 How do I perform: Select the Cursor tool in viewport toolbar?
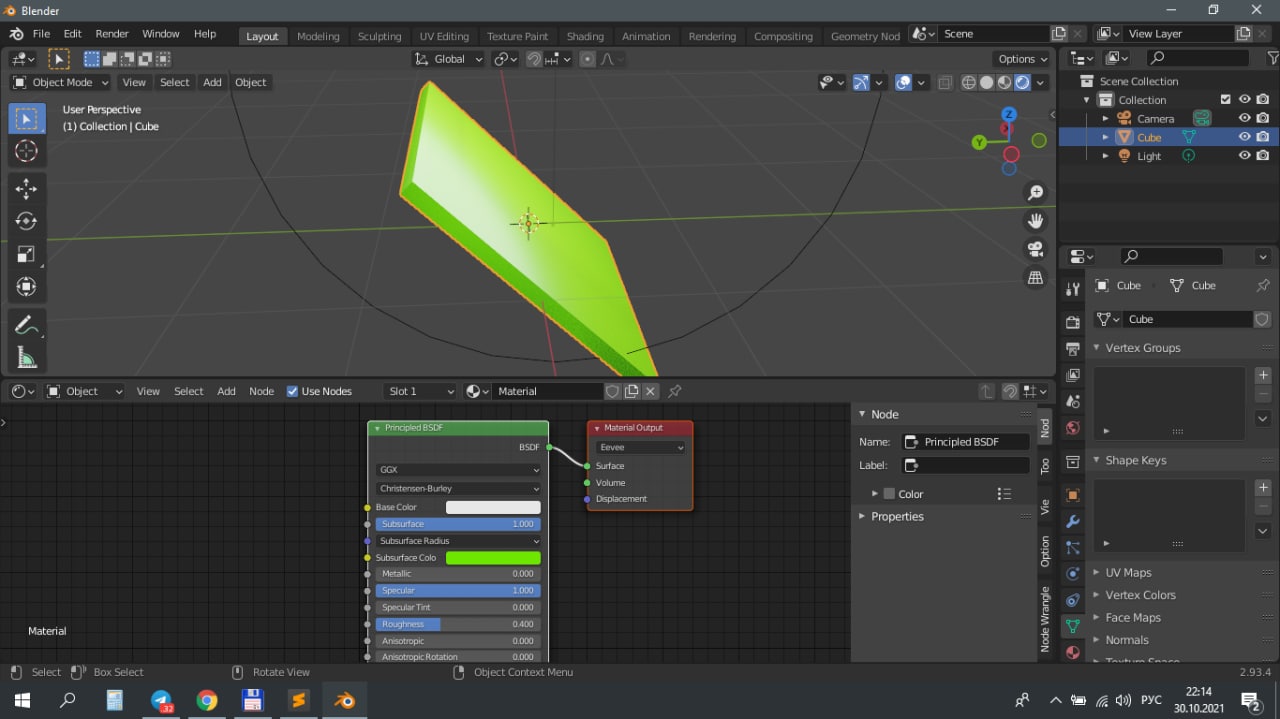(x=27, y=152)
